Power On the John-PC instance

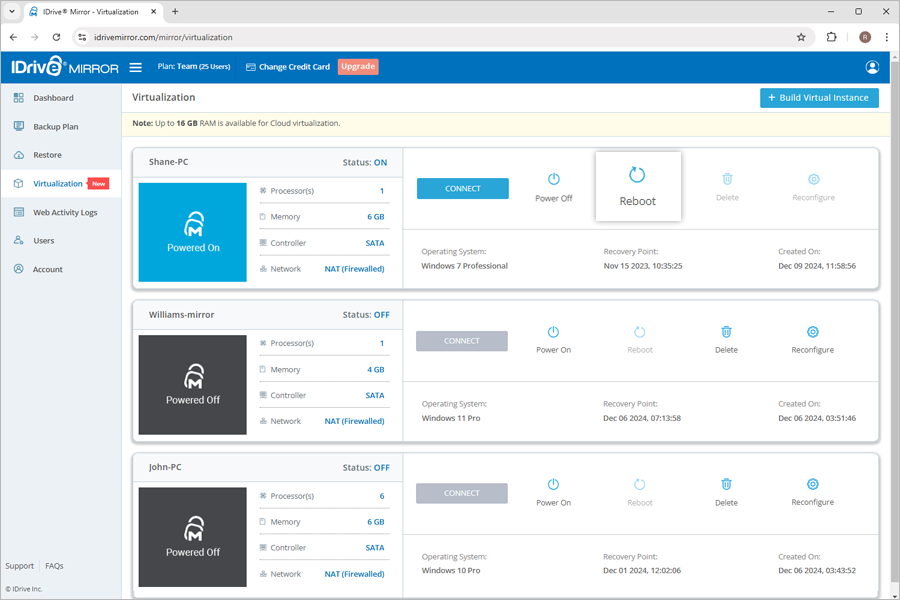[553, 493]
